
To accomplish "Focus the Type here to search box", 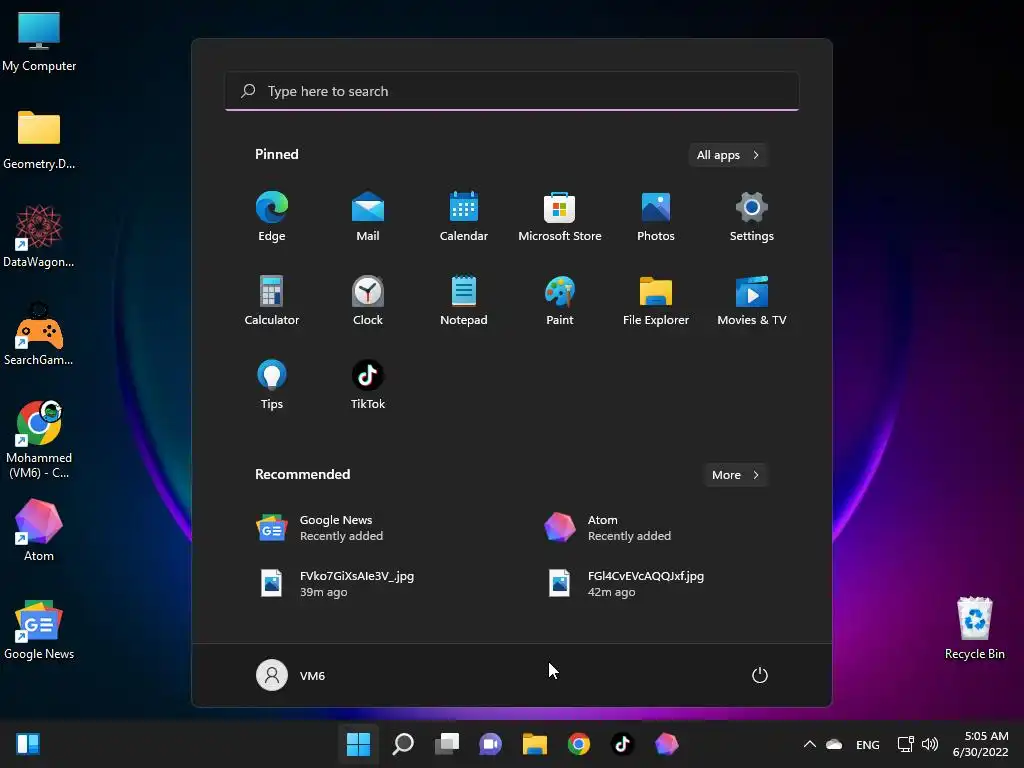I will (512, 91).
